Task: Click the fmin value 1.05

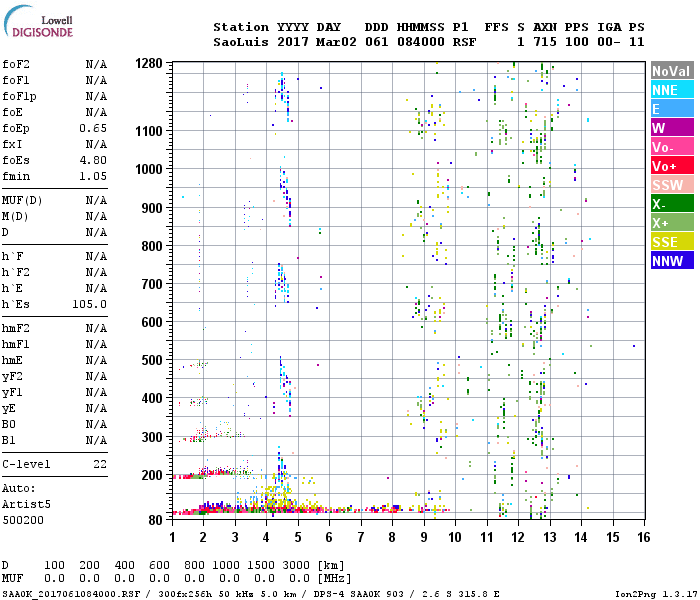Action: tap(93, 176)
